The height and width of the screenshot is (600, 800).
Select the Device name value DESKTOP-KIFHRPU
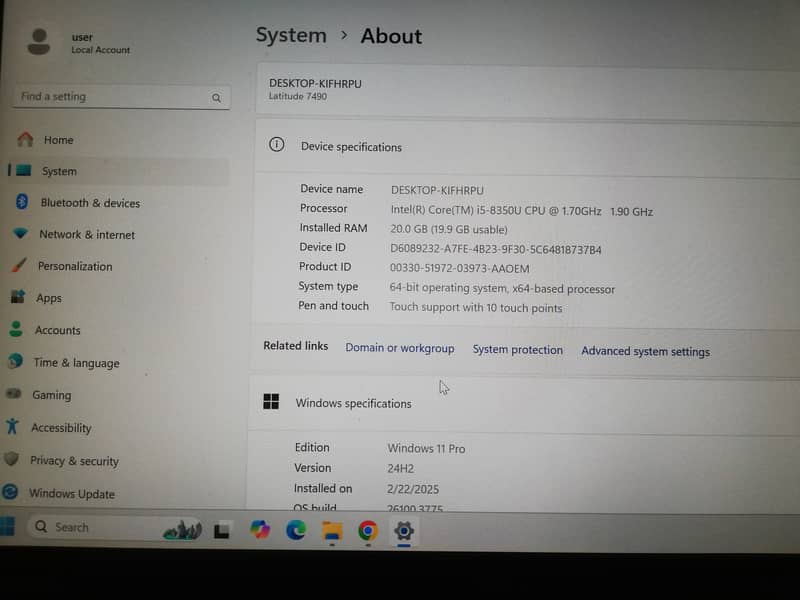pyautogui.click(x=437, y=190)
